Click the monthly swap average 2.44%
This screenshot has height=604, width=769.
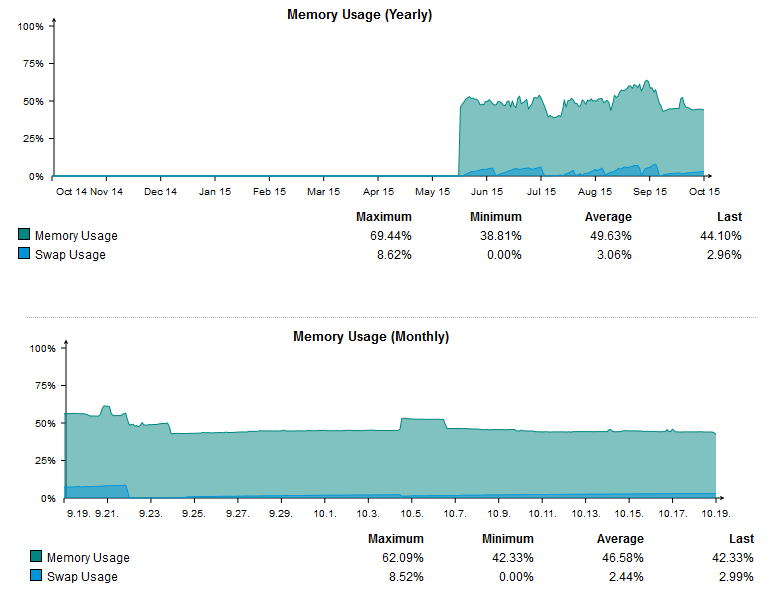coord(626,577)
